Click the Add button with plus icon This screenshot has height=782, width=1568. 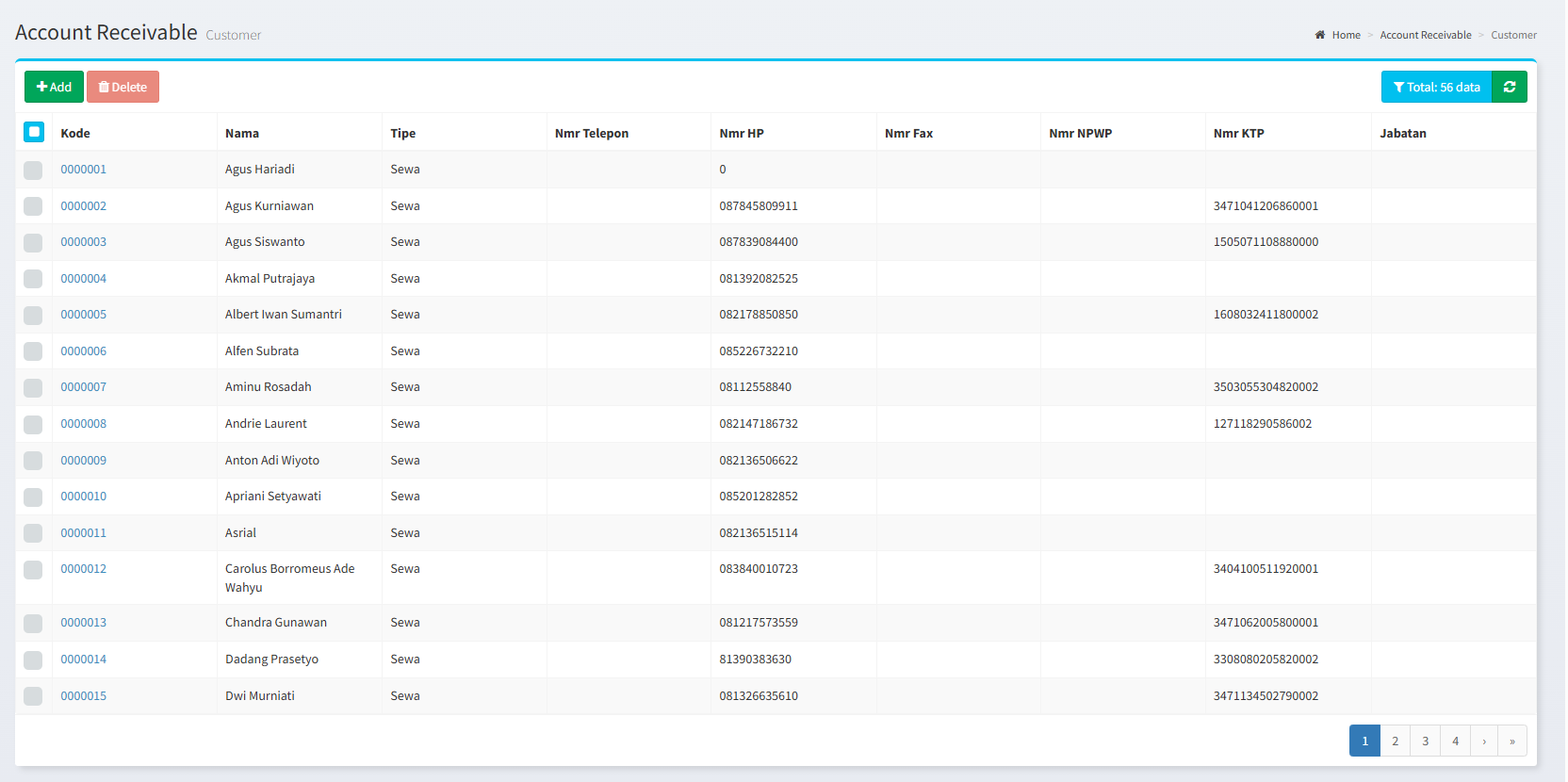click(x=54, y=87)
